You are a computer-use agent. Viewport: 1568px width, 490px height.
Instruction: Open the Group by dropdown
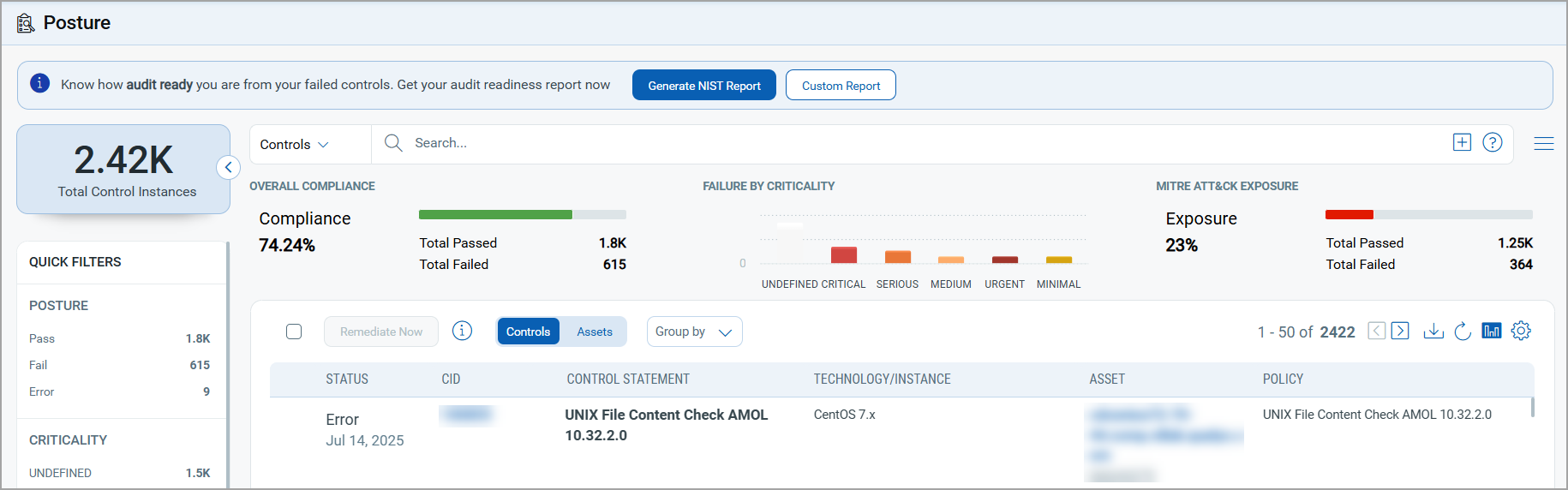click(x=695, y=332)
